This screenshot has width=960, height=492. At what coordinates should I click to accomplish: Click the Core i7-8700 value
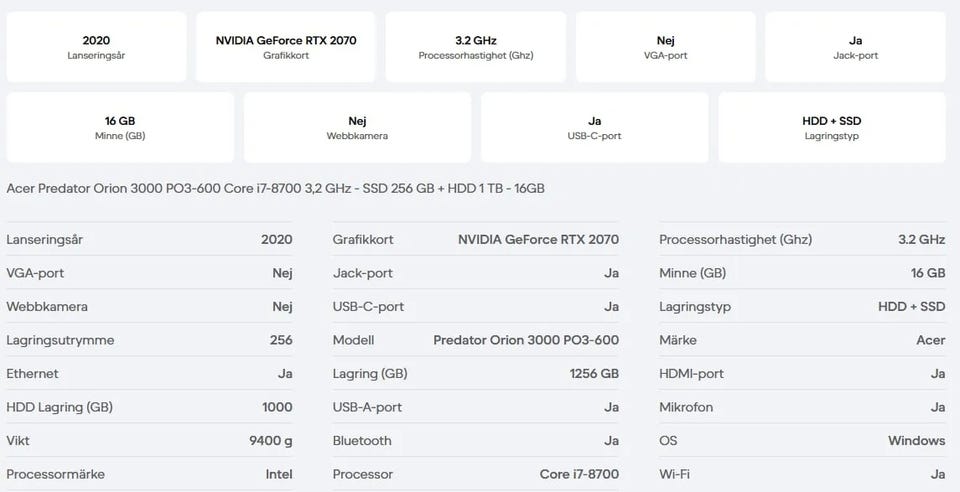[579, 474]
